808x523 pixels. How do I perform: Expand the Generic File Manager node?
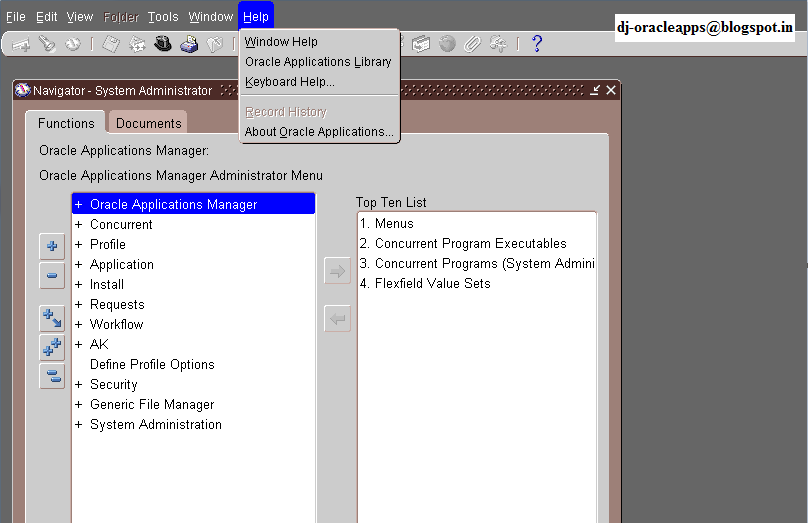coord(78,404)
